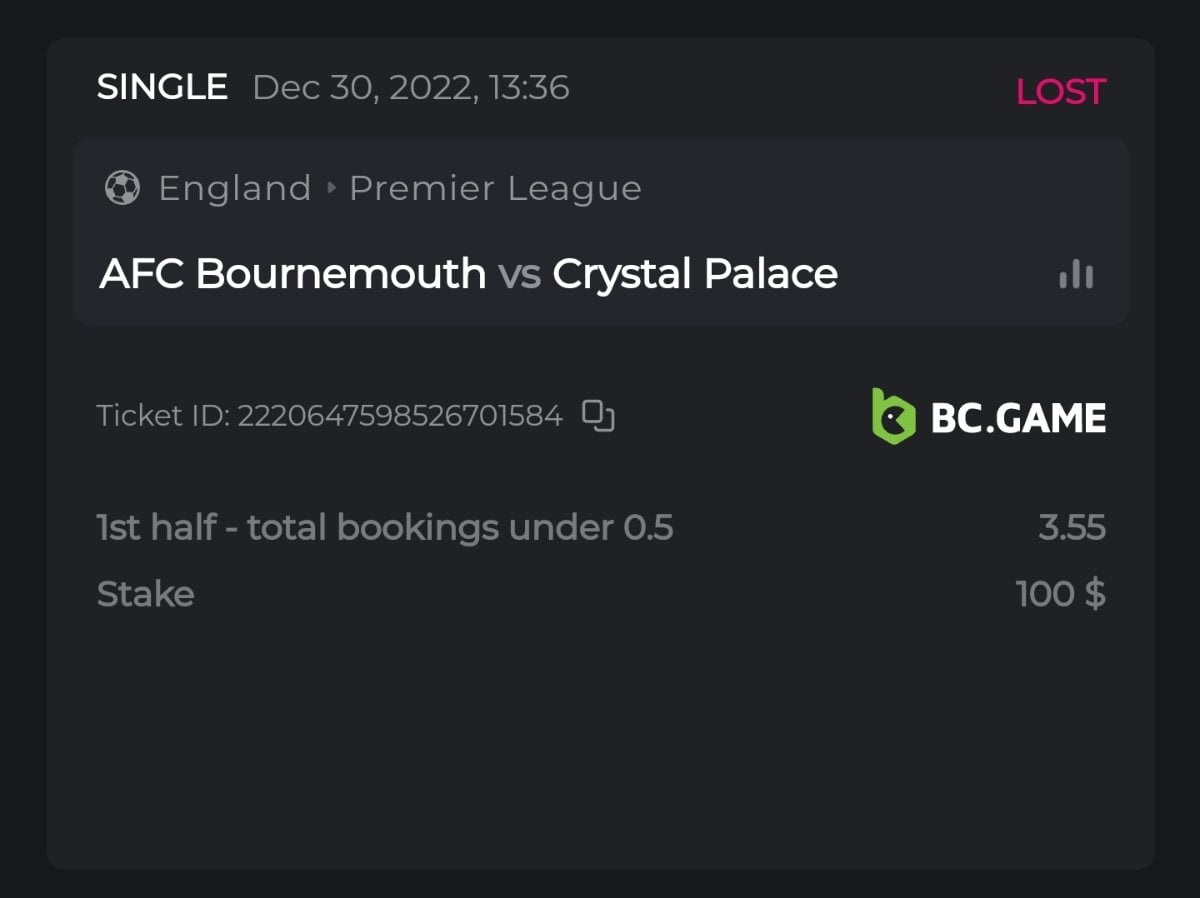Image resolution: width=1200 pixels, height=898 pixels.
Task: Open the Premier League link
Action: coord(495,188)
